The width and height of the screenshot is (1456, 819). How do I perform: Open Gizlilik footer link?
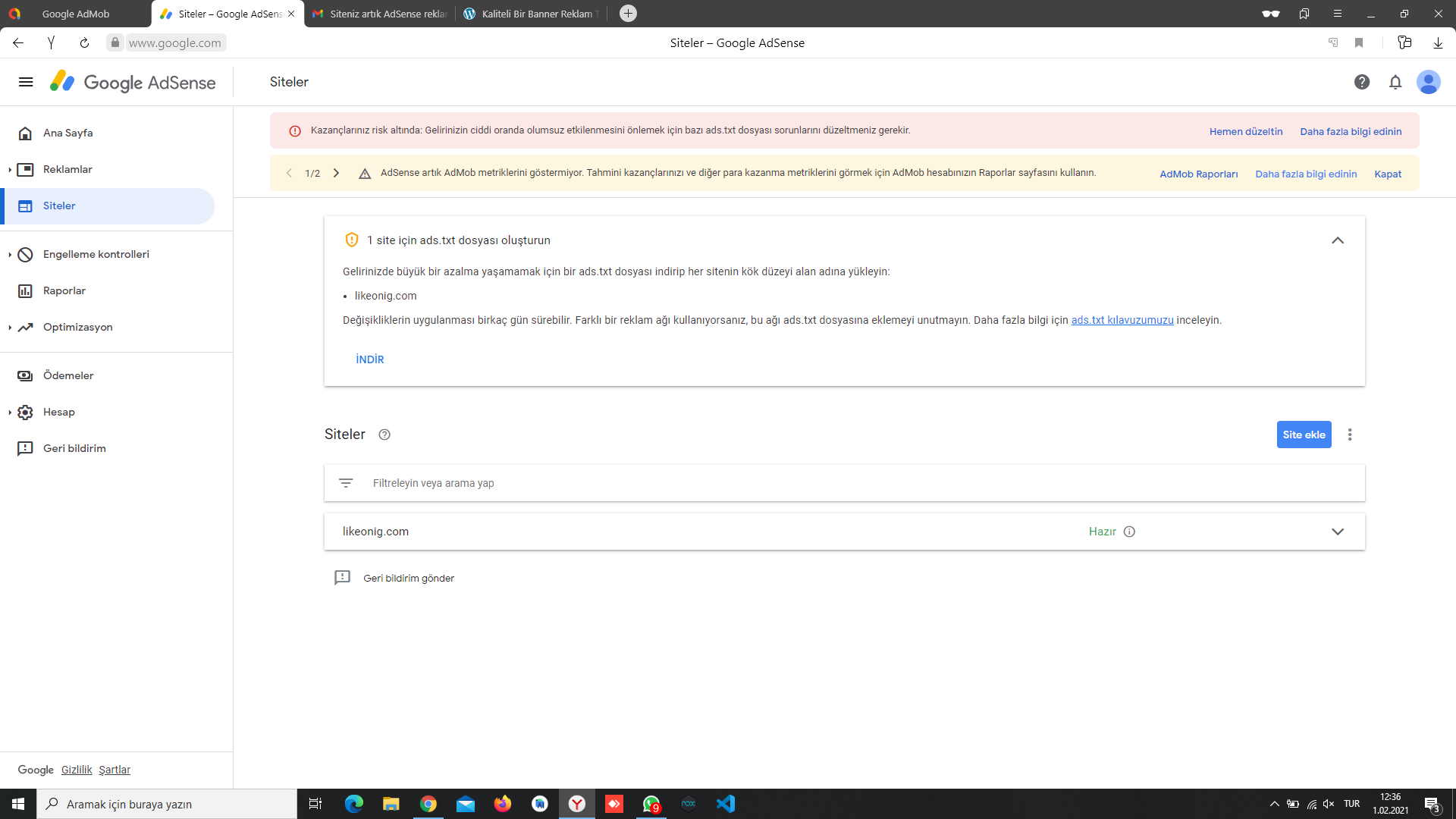point(77,770)
